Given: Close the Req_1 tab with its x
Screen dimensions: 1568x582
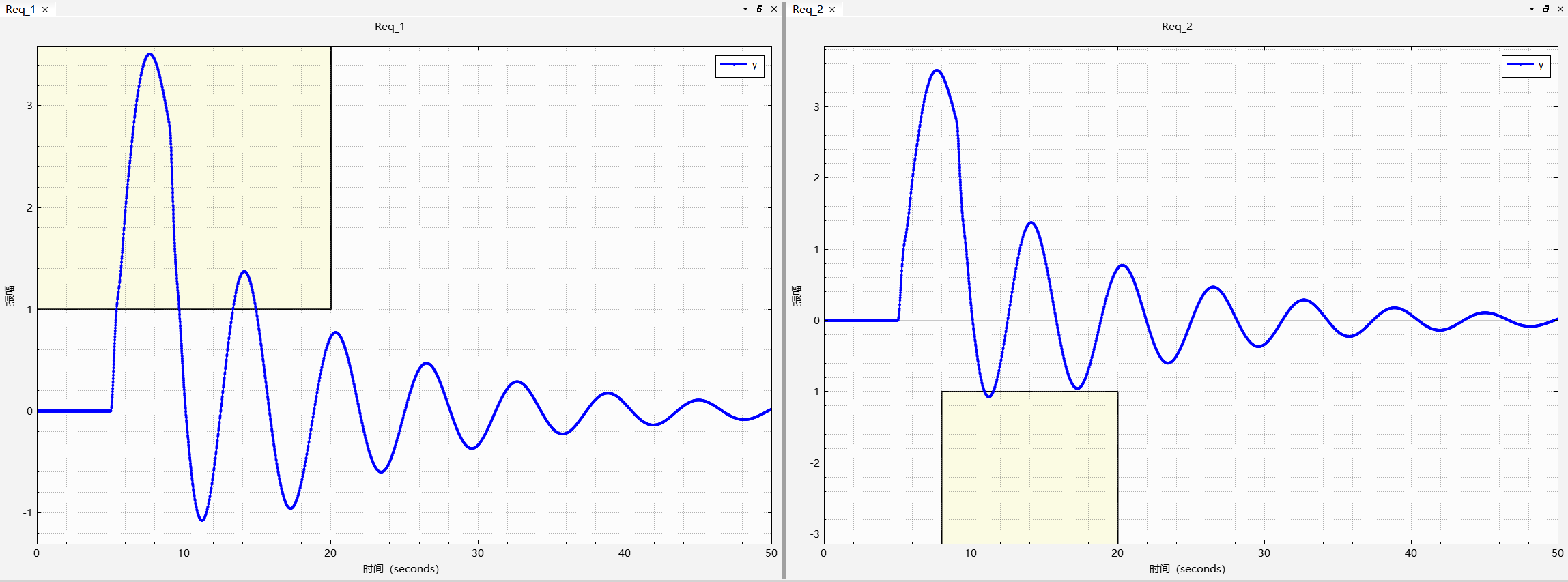Looking at the screenshot, I should pos(45,10).
